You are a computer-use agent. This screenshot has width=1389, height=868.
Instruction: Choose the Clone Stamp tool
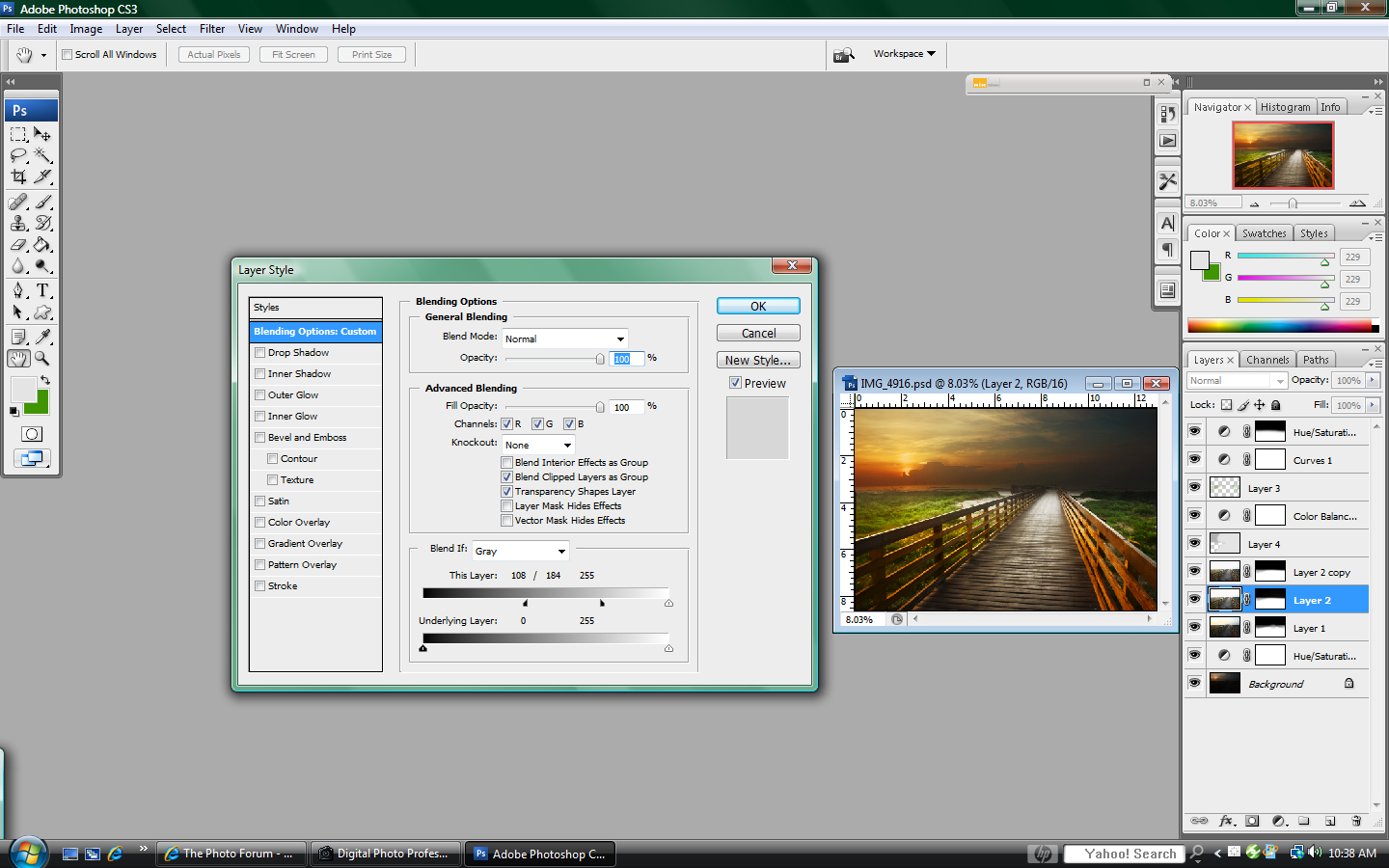point(18,223)
